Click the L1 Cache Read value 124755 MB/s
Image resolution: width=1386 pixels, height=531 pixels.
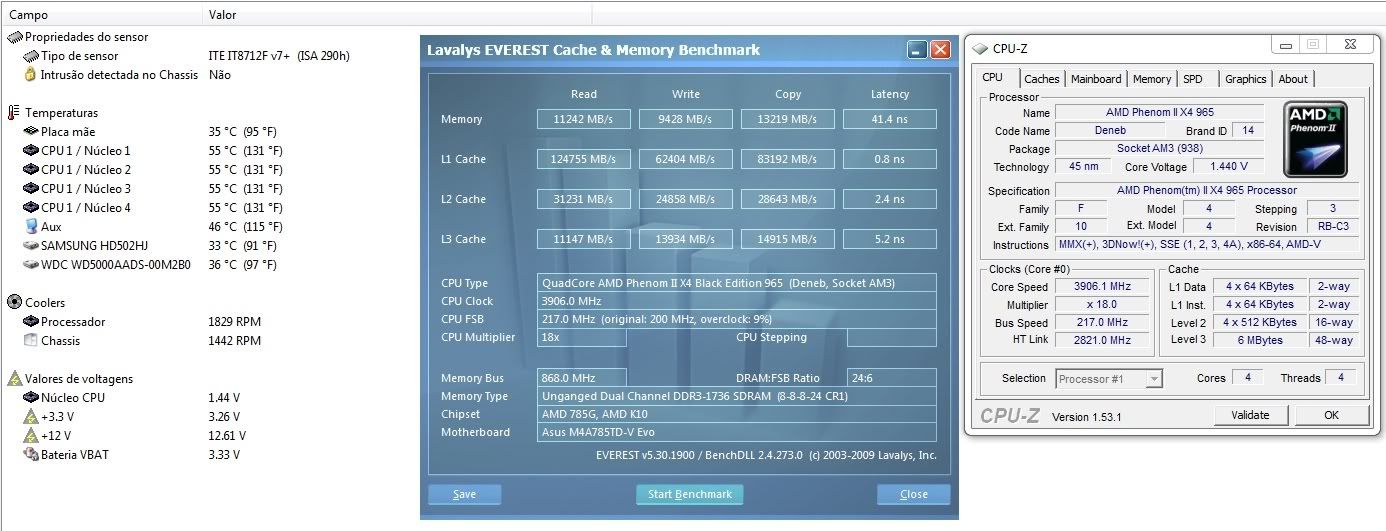(584, 159)
